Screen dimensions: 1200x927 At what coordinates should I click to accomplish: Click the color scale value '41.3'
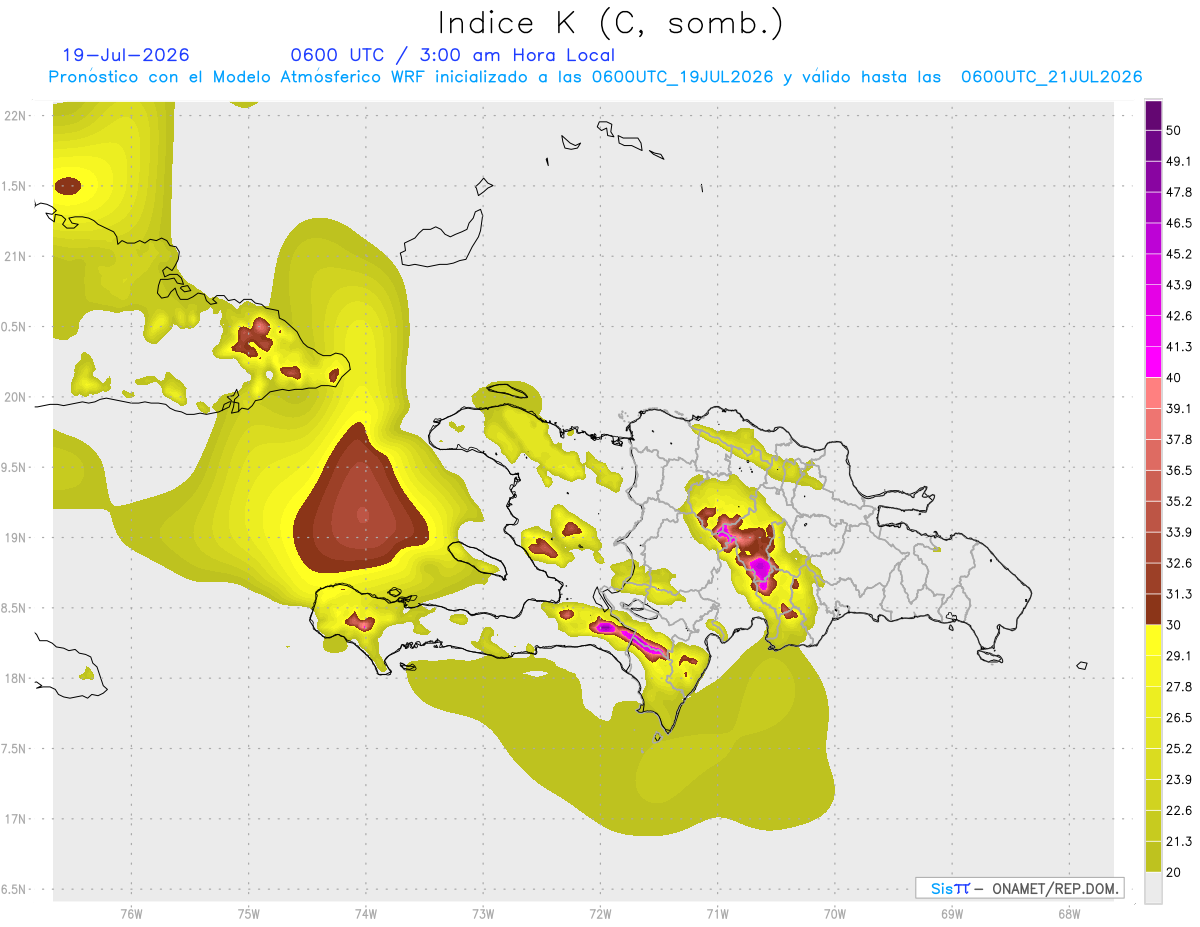[1179, 347]
